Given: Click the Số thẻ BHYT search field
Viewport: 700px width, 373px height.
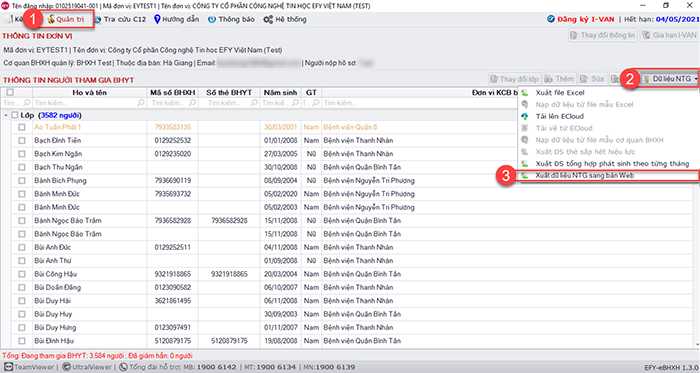Looking at the screenshot, I should [x=229, y=103].
